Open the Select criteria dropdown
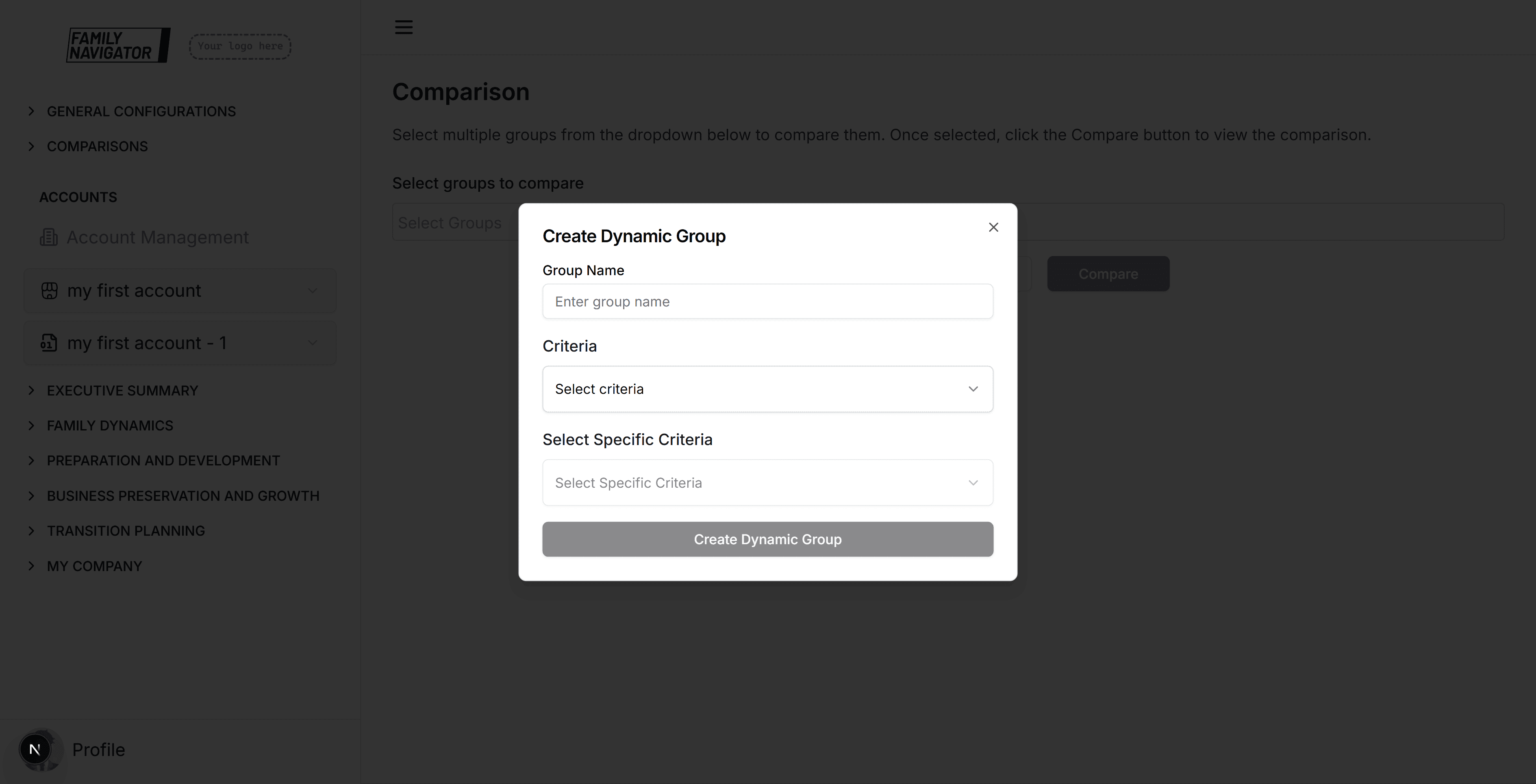The height and width of the screenshot is (784, 1536). [767, 389]
